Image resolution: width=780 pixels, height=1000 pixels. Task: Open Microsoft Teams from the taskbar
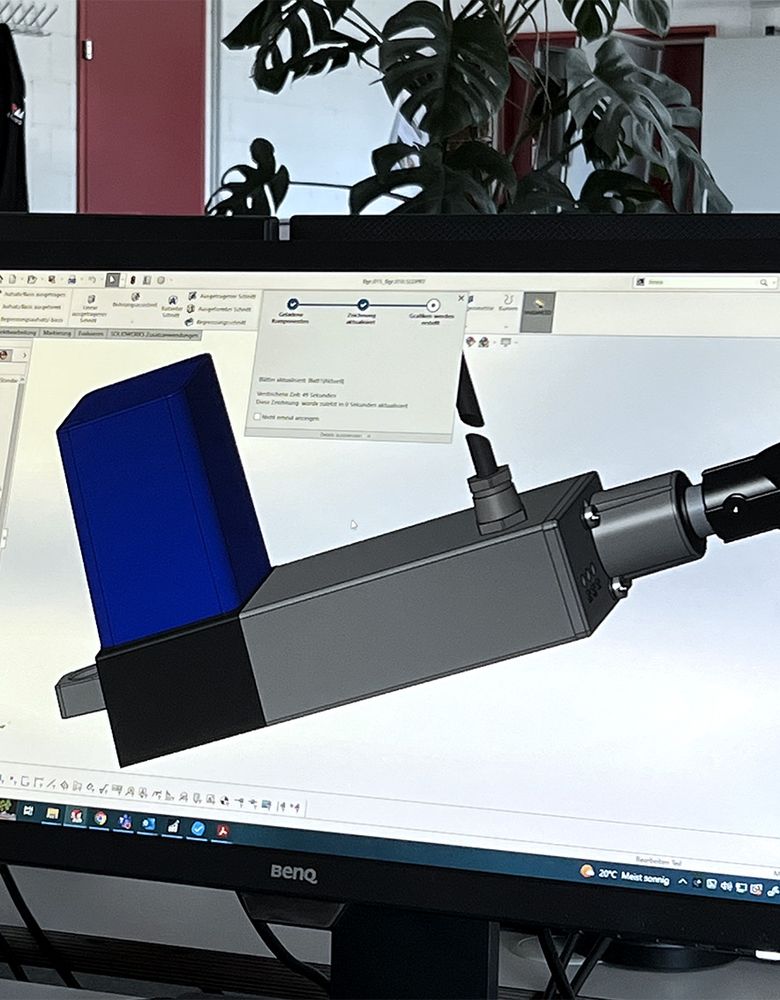124,821
